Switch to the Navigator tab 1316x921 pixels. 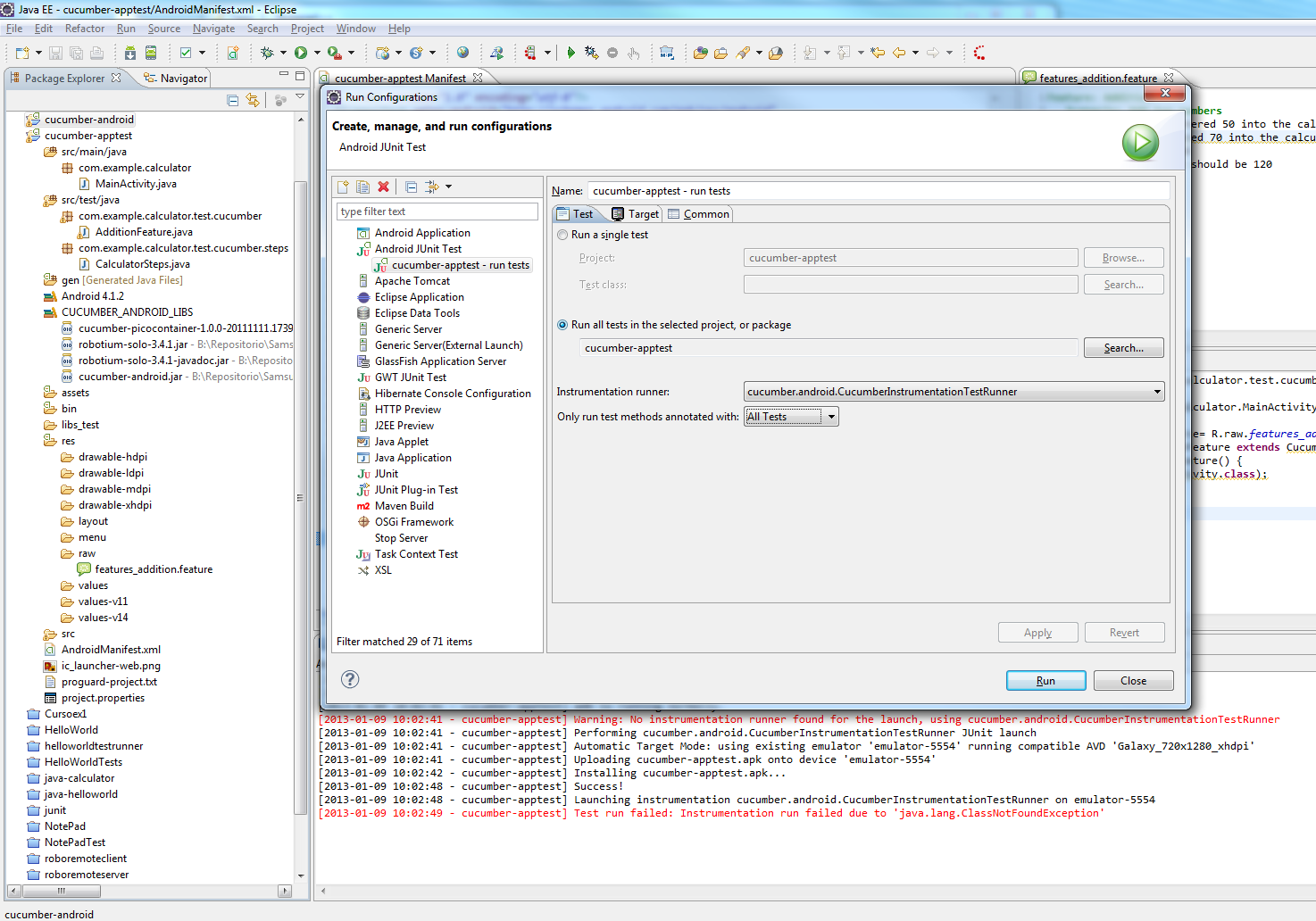click(x=176, y=79)
